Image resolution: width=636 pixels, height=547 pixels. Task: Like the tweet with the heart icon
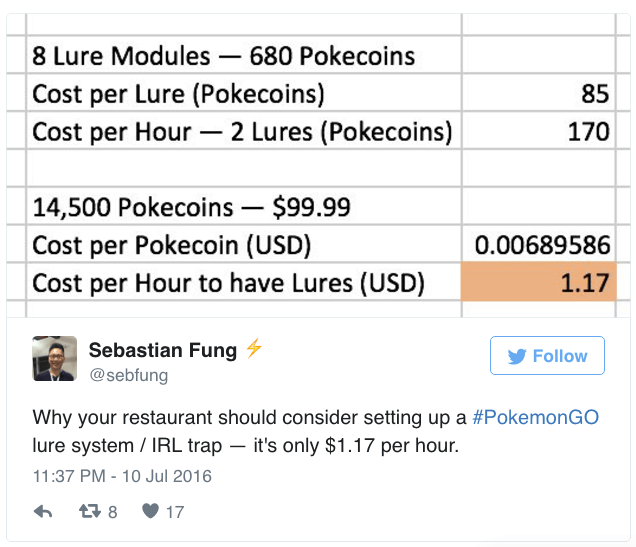click(150, 512)
